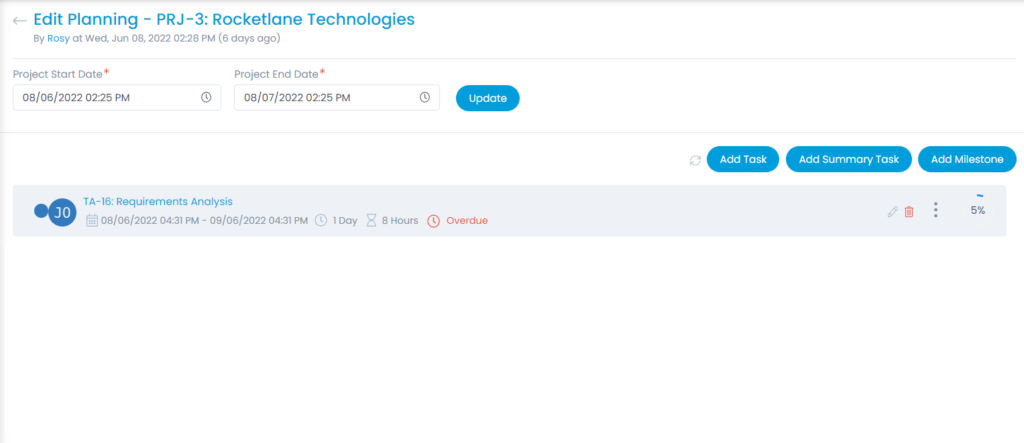Click the 5% progress indicator
This screenshot has width=1024, height=443.
[x=978, y=210]
